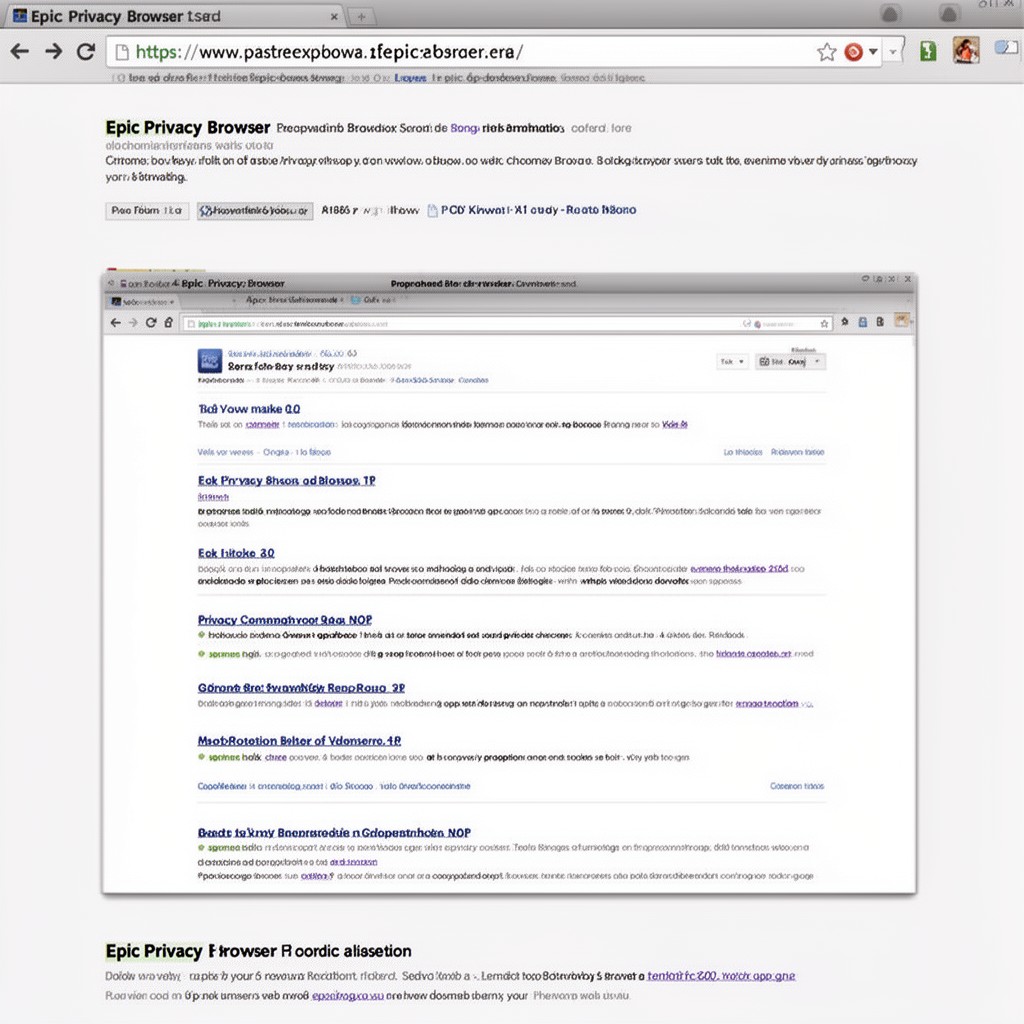Go back in the embedded browser window
1024x1024 pixels.
(x=116, y=323)
